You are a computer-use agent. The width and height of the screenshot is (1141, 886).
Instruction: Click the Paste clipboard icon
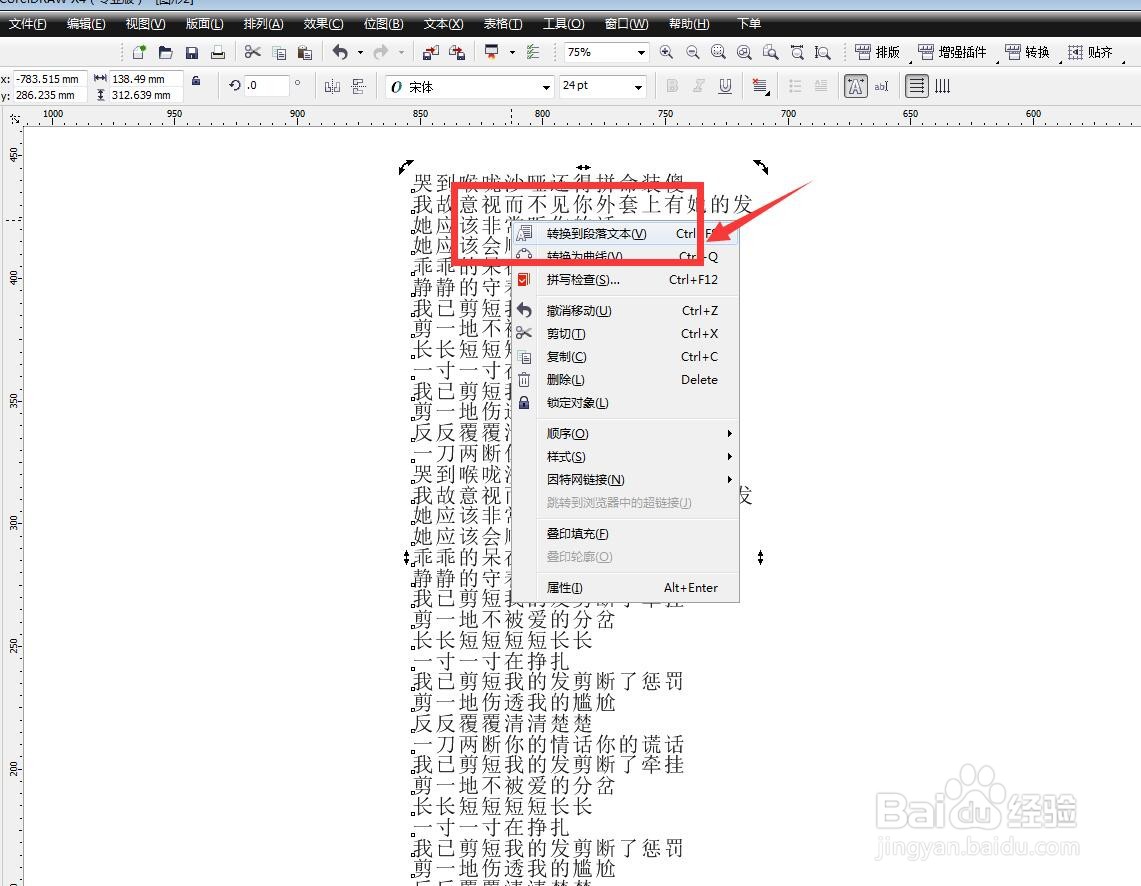305,52
